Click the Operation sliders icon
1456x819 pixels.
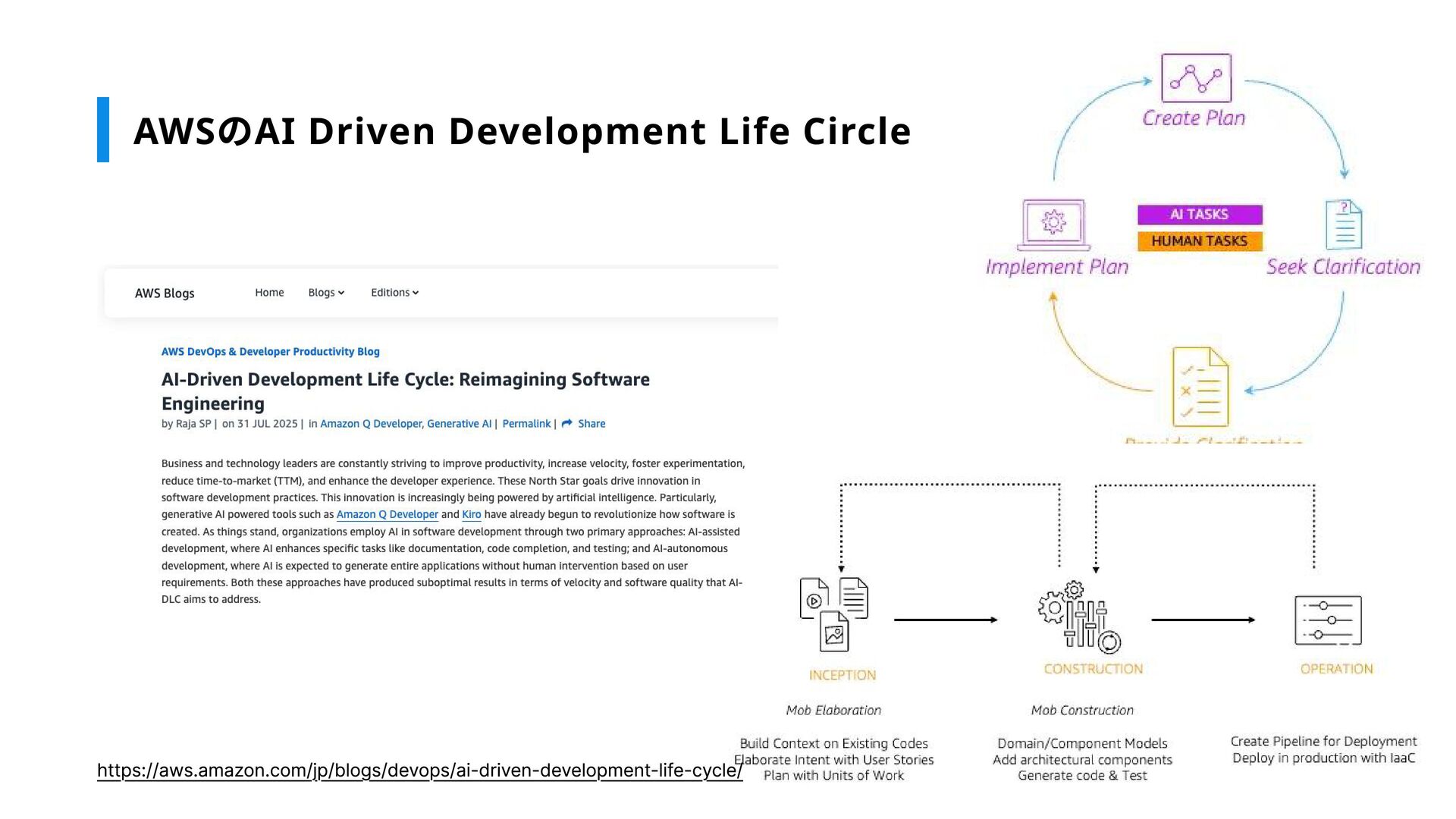1328,620
